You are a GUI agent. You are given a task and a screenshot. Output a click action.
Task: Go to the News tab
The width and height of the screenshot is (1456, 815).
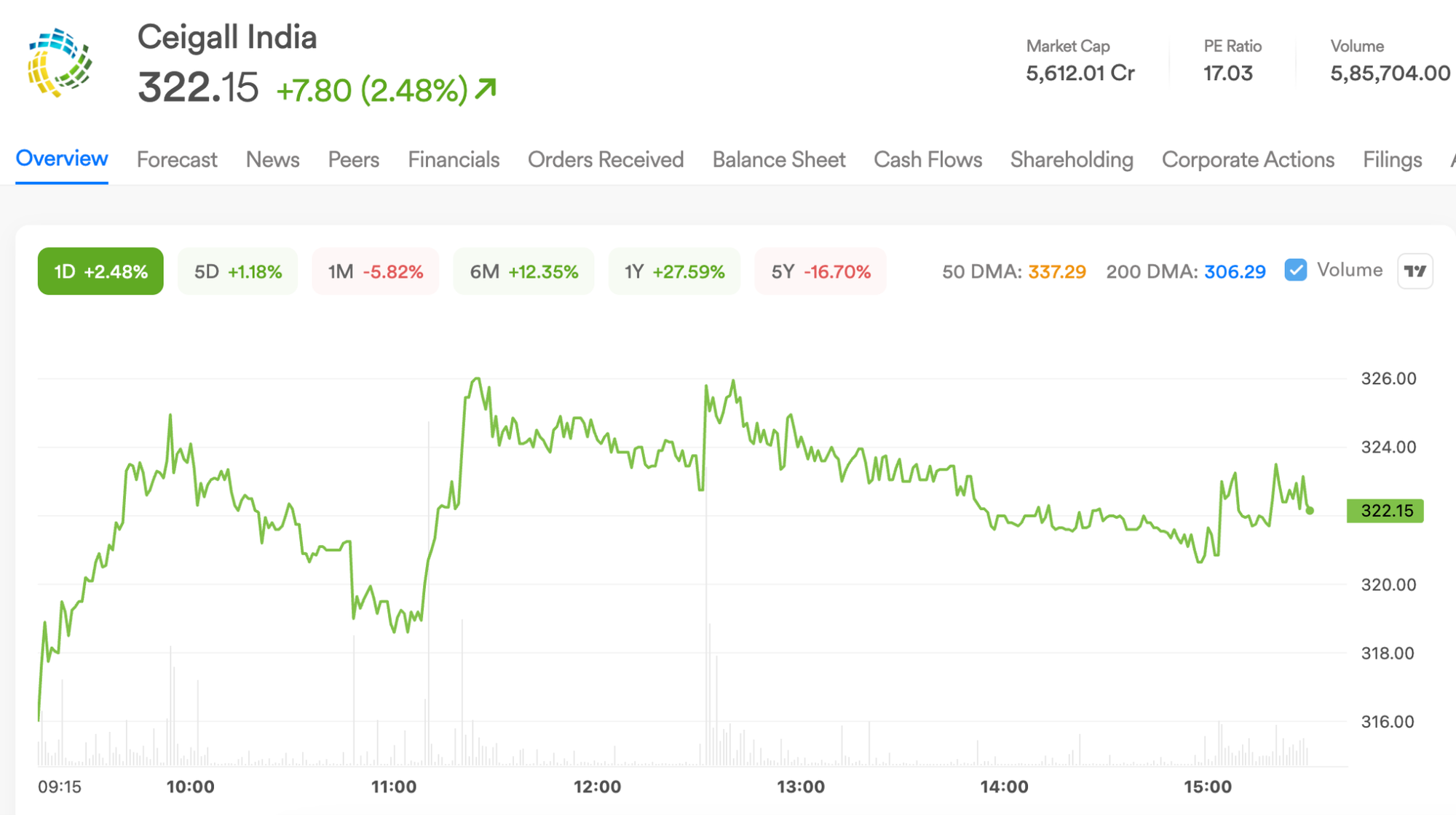tap(272, 159)
